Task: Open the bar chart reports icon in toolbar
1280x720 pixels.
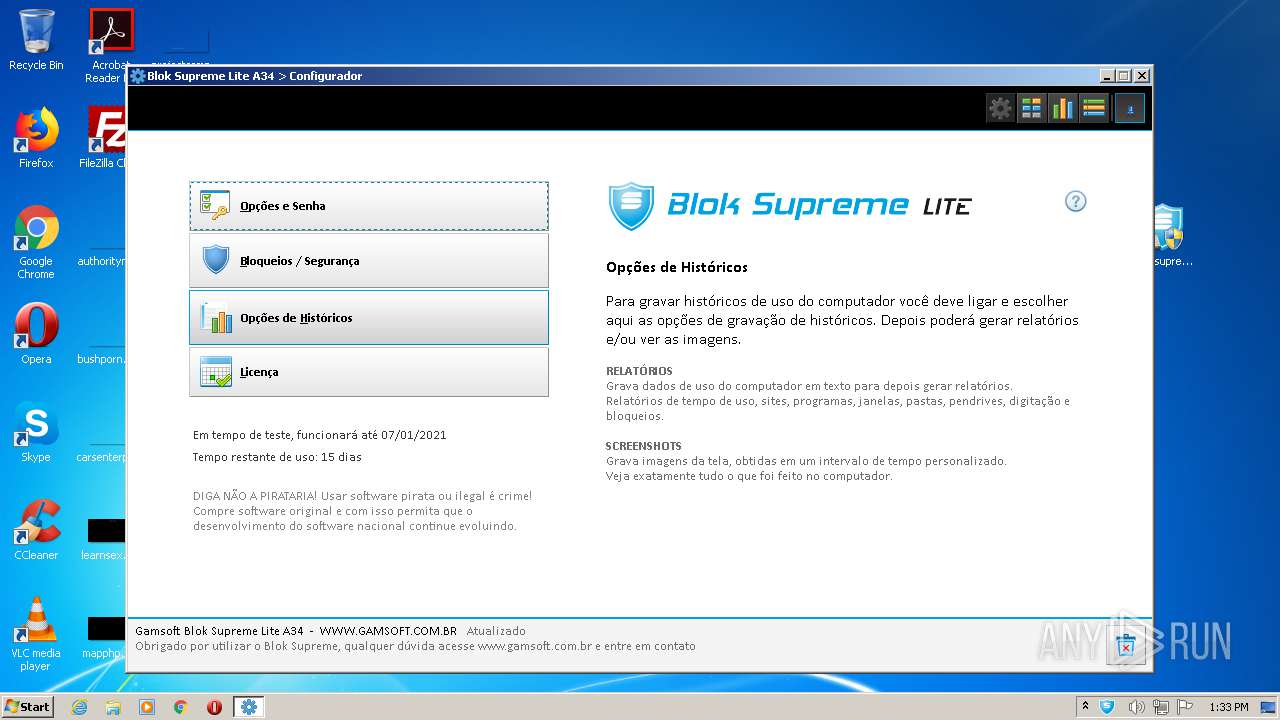Action: [x=1062, y=108]
